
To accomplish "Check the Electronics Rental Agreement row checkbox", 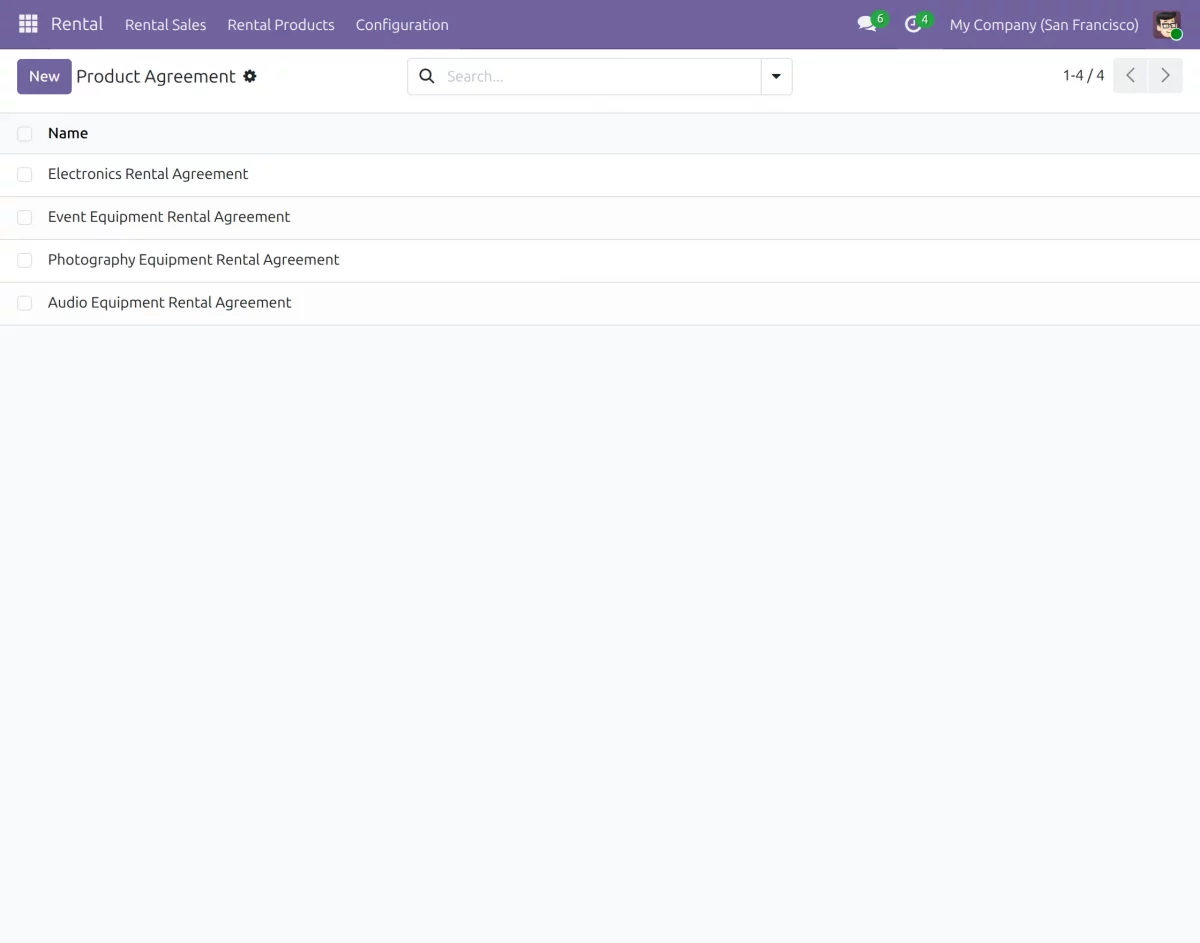I will [25, 174].
